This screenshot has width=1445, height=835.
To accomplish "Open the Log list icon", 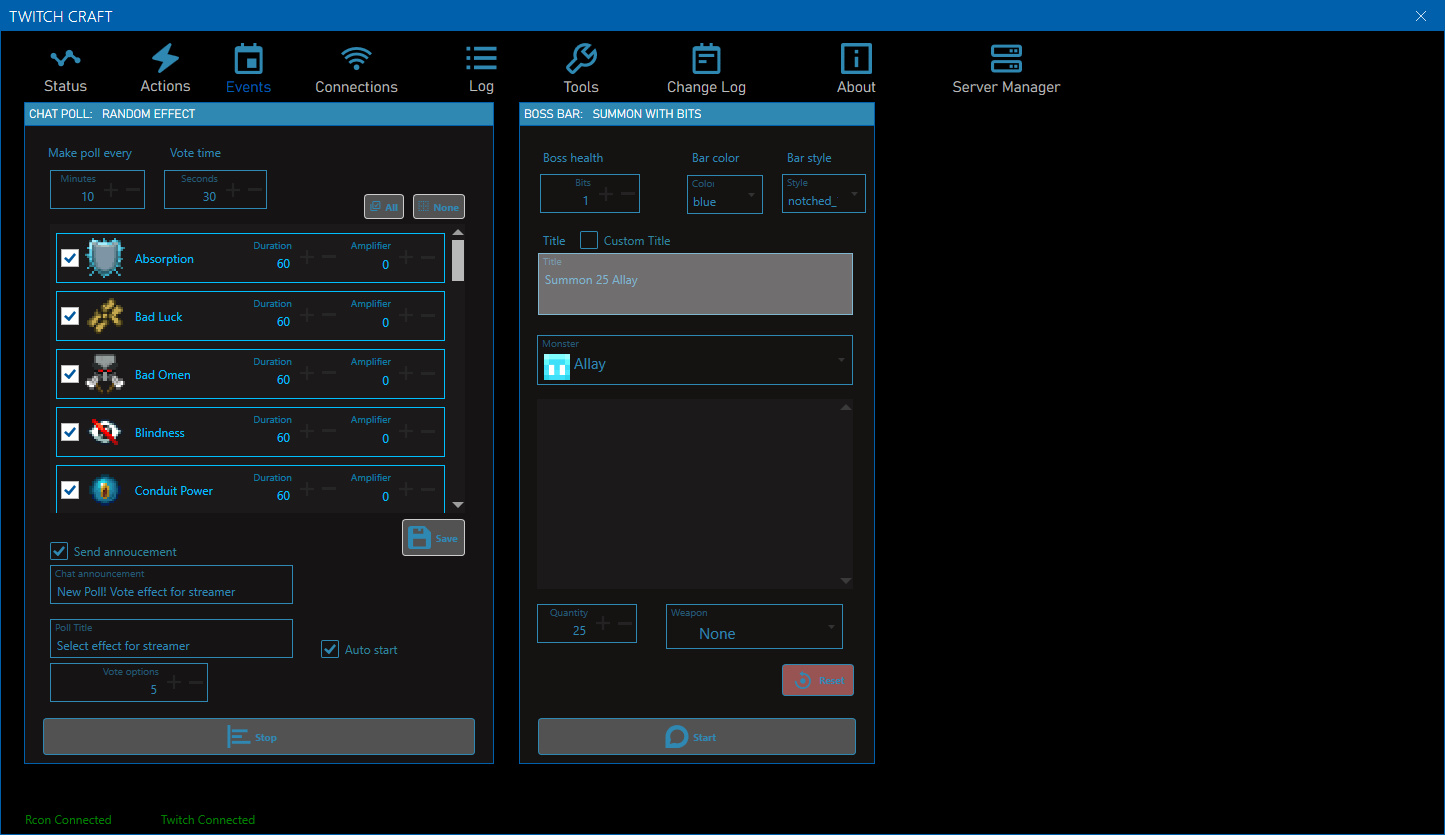I will coord(481,59).
